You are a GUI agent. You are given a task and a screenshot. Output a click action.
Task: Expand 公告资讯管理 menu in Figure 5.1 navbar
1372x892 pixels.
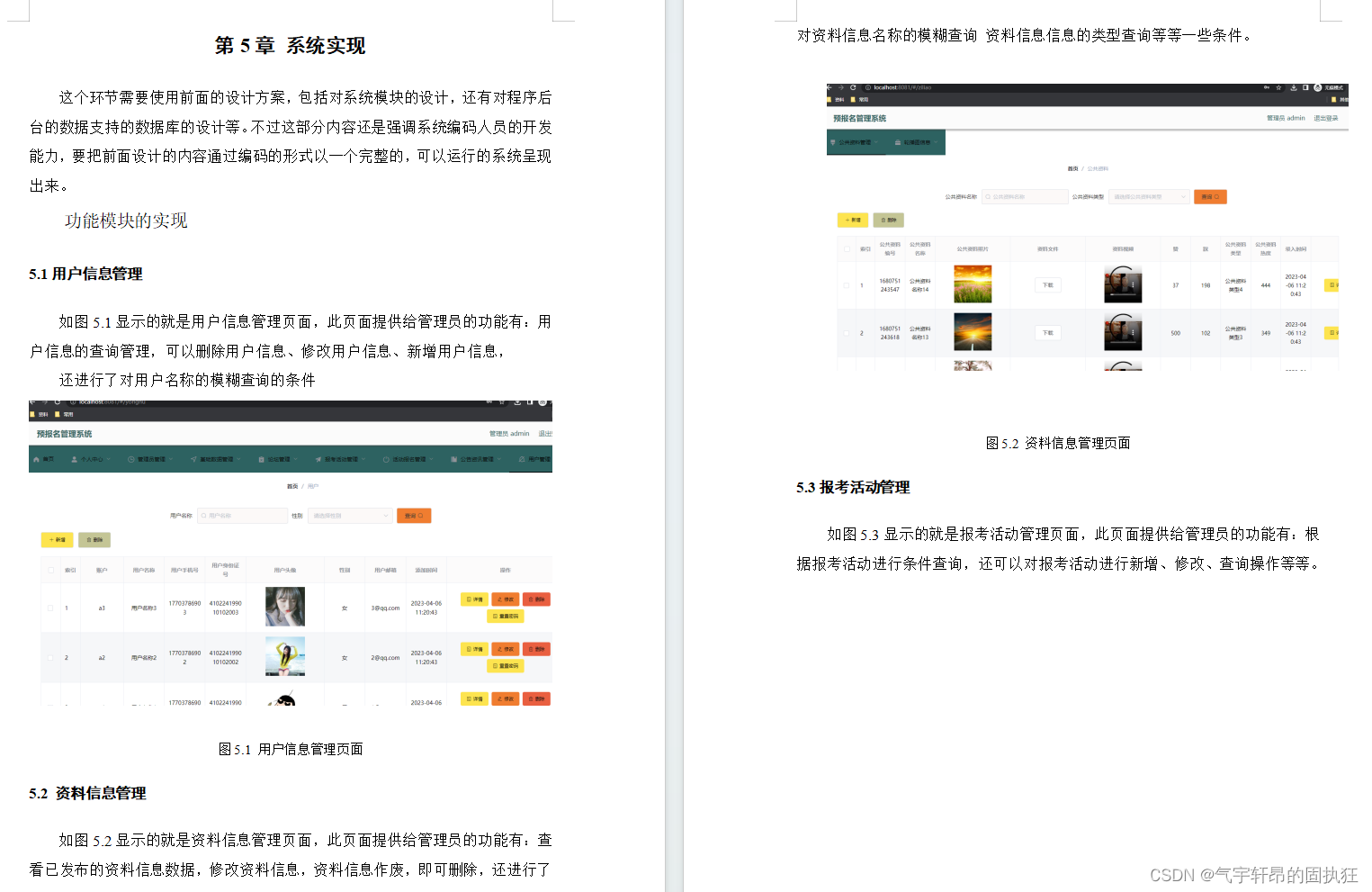click(476, 459)
